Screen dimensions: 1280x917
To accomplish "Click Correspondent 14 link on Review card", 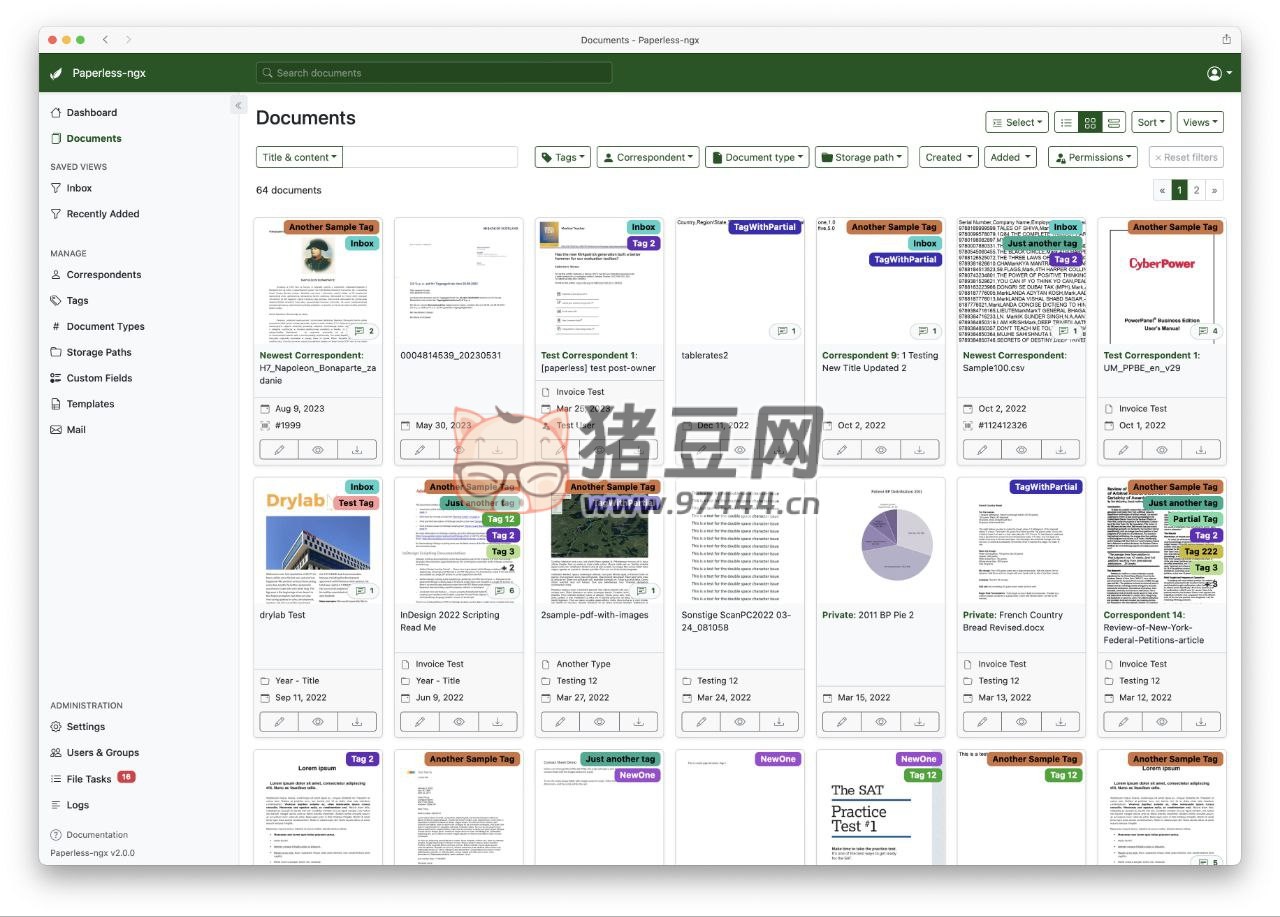I will 1144,615.
